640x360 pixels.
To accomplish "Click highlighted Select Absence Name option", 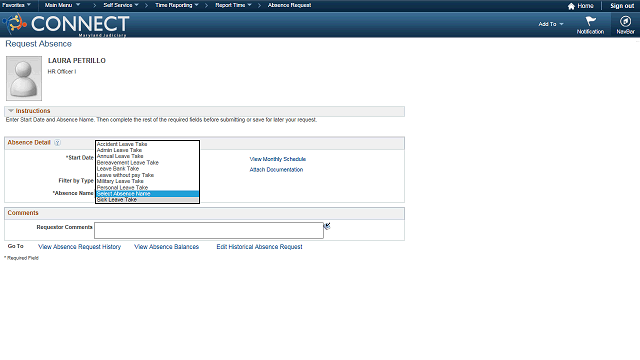I will click(x=147, y=193).
